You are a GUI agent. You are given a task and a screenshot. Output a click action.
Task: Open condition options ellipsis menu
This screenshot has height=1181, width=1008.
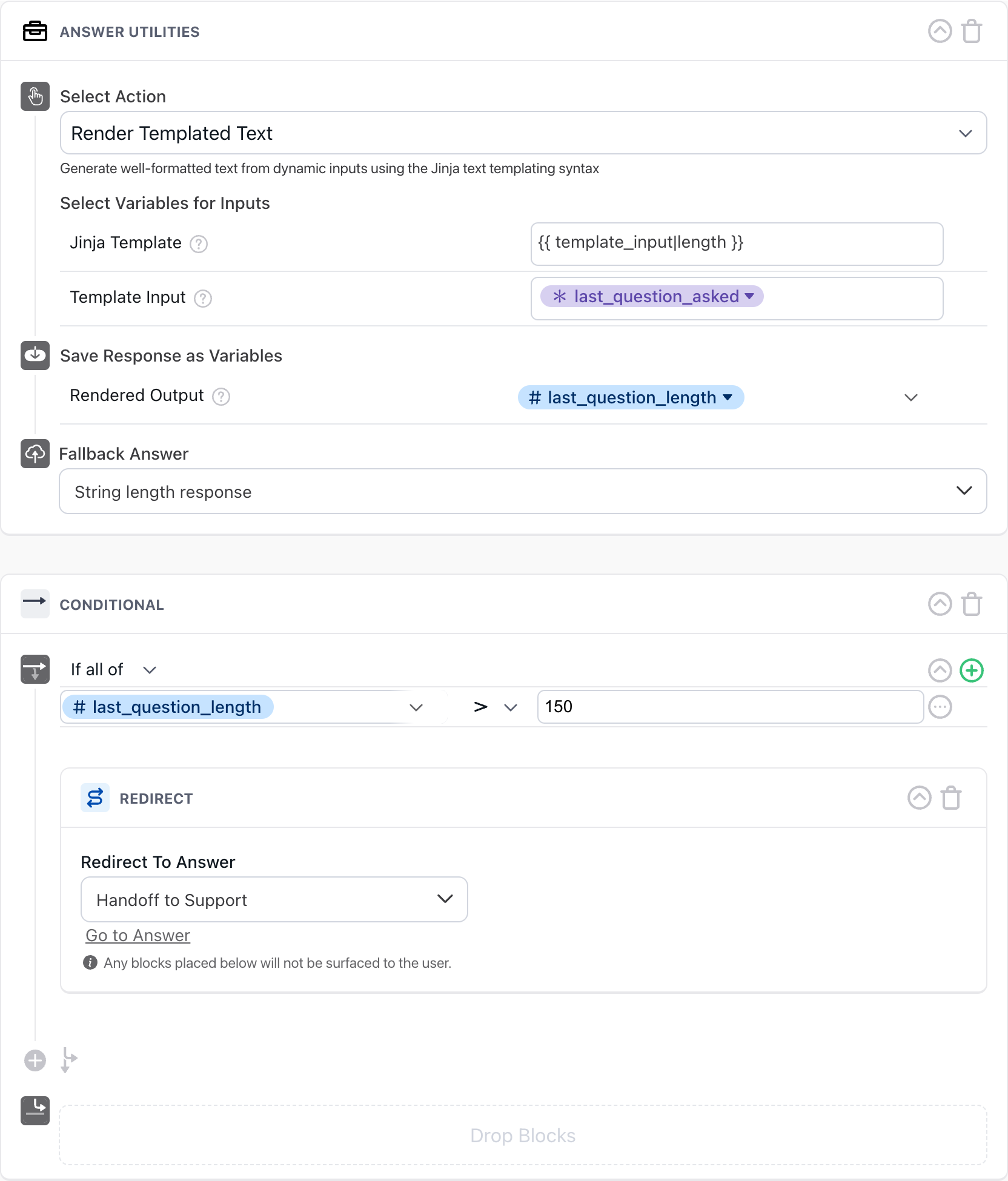[940, 707]
